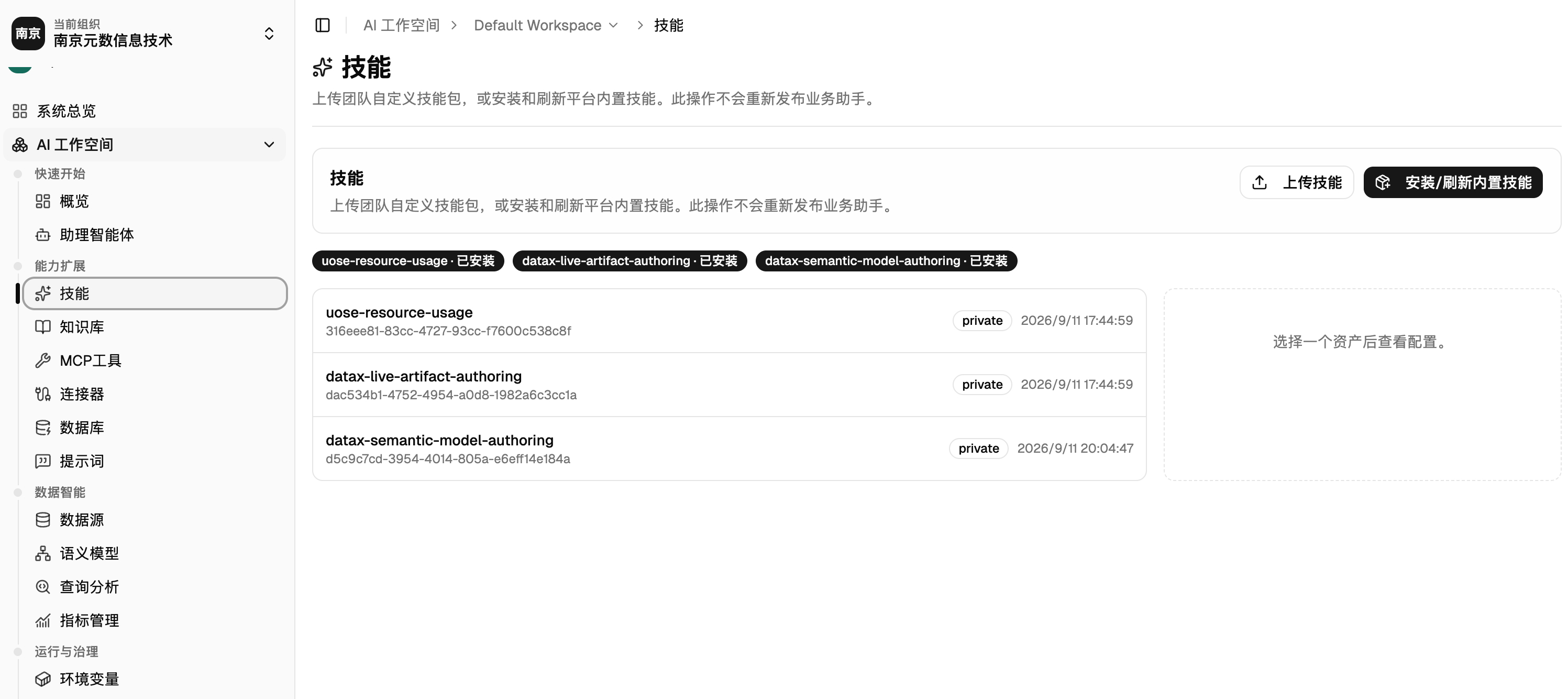The image size is (1568, 699).
Task: Open 知识库 book icon
Action: point(42,327)
